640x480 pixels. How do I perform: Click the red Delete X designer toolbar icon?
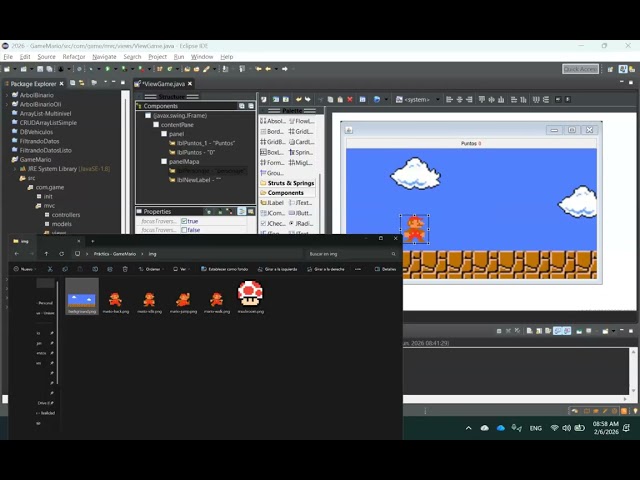pos(350,100)
